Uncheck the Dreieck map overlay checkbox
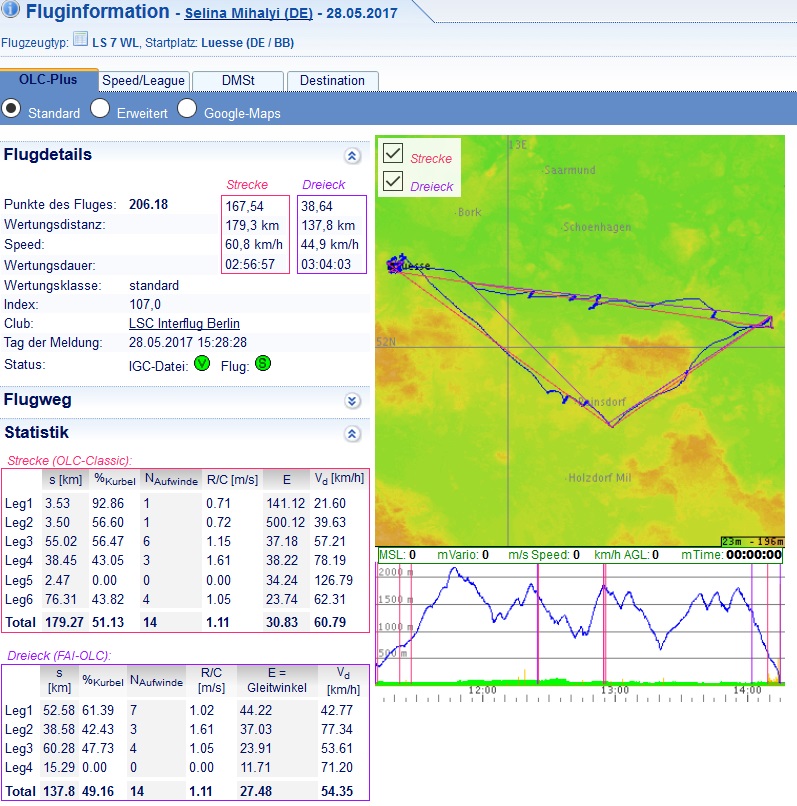Screen dimensions: 797x806 pyautogui.click(x=393, y=182)
